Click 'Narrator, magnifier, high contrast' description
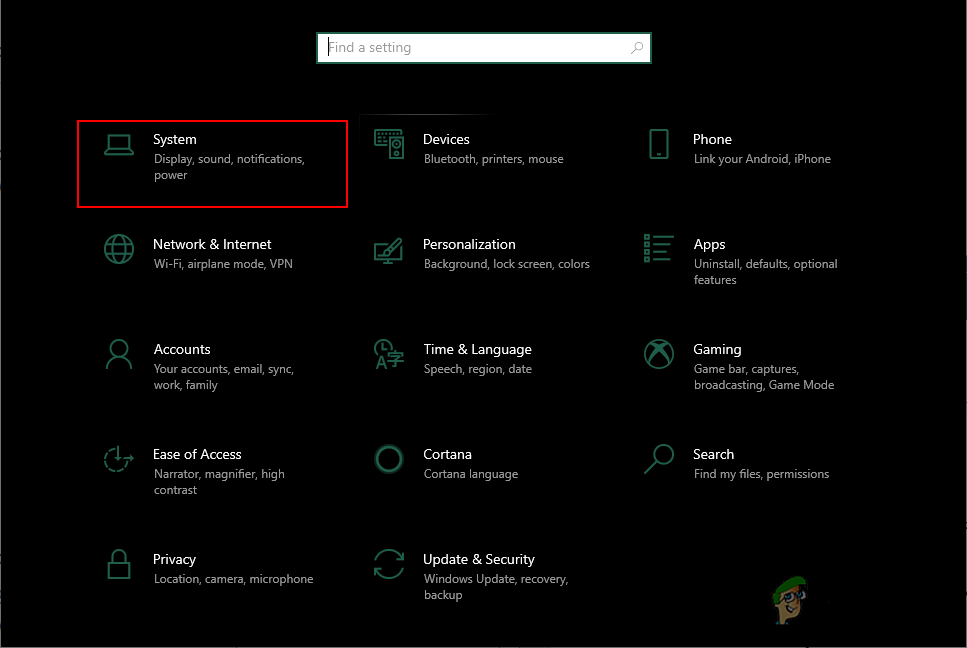The width and height of the screenshot is (967, 648). pos(219,482)
